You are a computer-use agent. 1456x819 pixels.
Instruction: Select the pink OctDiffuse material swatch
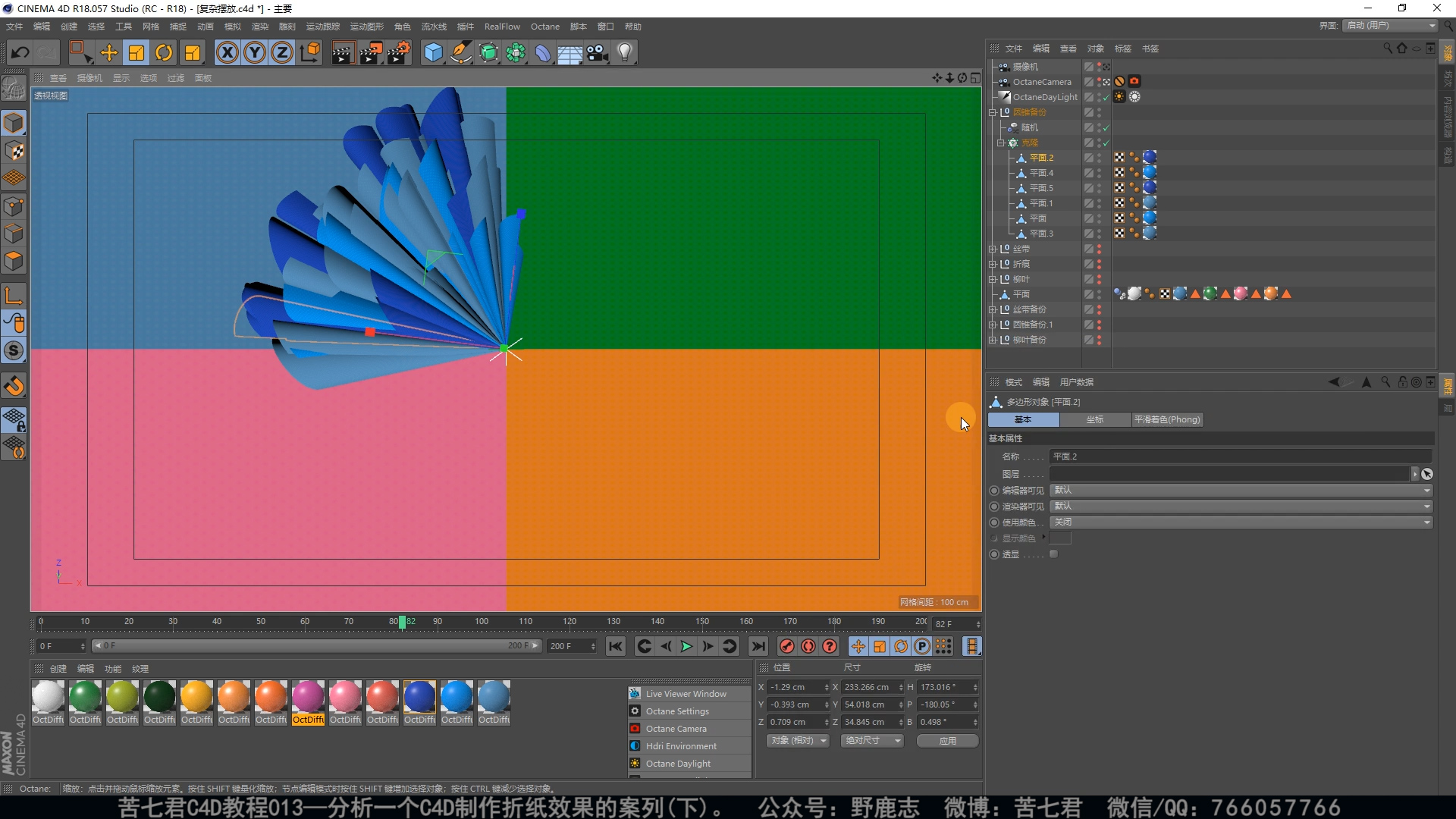click(x=345, y=697)
